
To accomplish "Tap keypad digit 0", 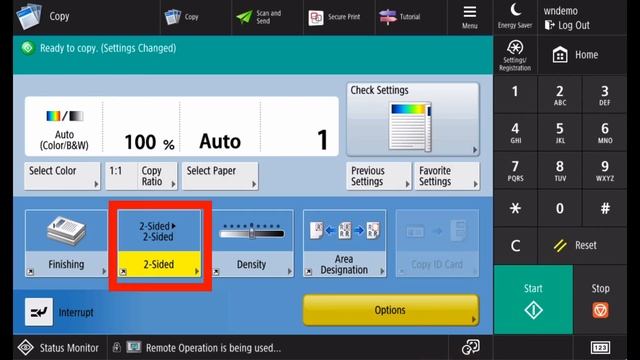I will tap(560, 208).
